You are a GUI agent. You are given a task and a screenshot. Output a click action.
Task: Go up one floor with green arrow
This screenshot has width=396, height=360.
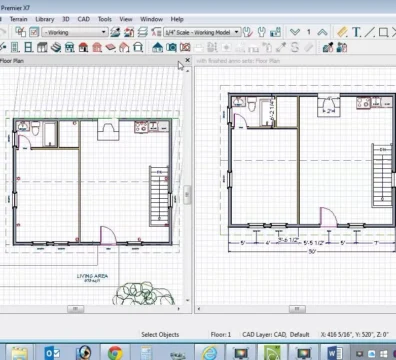pos(322,32)
